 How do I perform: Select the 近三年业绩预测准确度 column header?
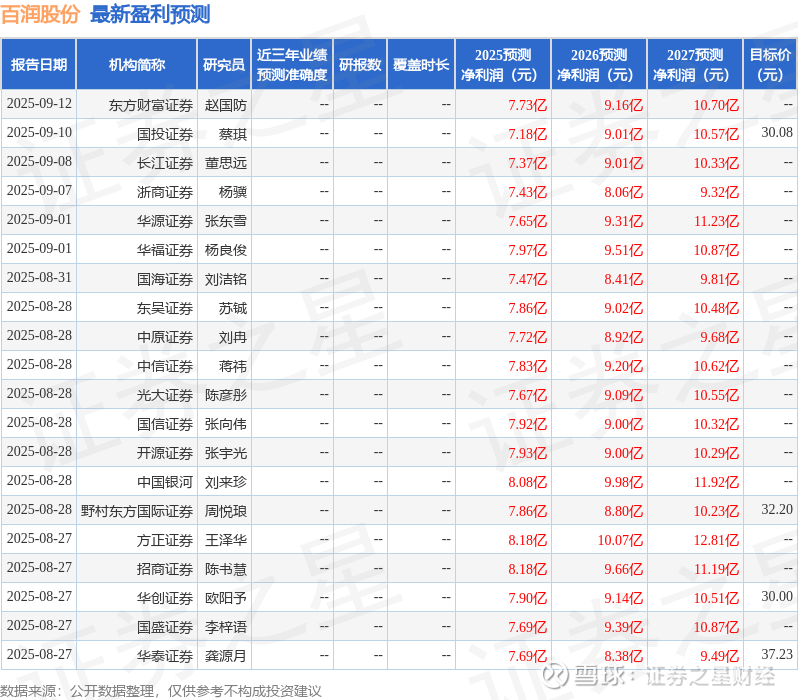click(x=292, y=65)
